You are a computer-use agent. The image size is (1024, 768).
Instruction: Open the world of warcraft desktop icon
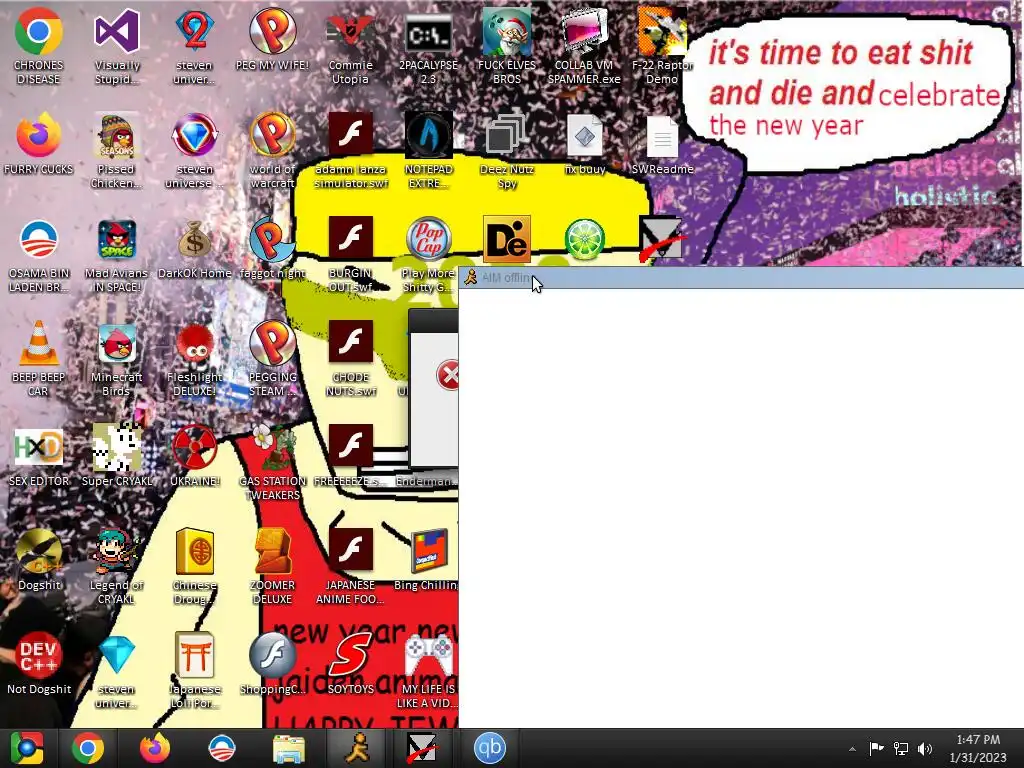272,136
